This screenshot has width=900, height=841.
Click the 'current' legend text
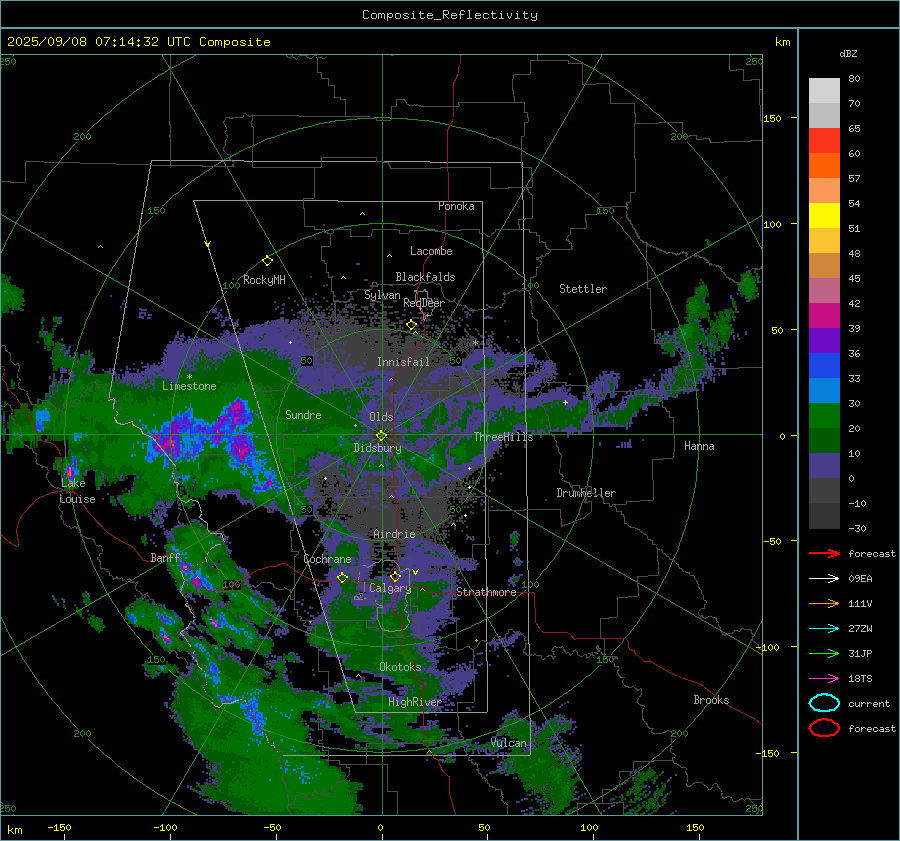point(869,703)
